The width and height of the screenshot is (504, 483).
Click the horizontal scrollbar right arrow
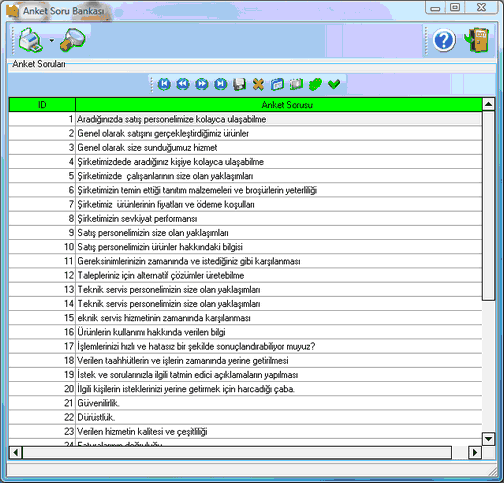pos(475,452)
